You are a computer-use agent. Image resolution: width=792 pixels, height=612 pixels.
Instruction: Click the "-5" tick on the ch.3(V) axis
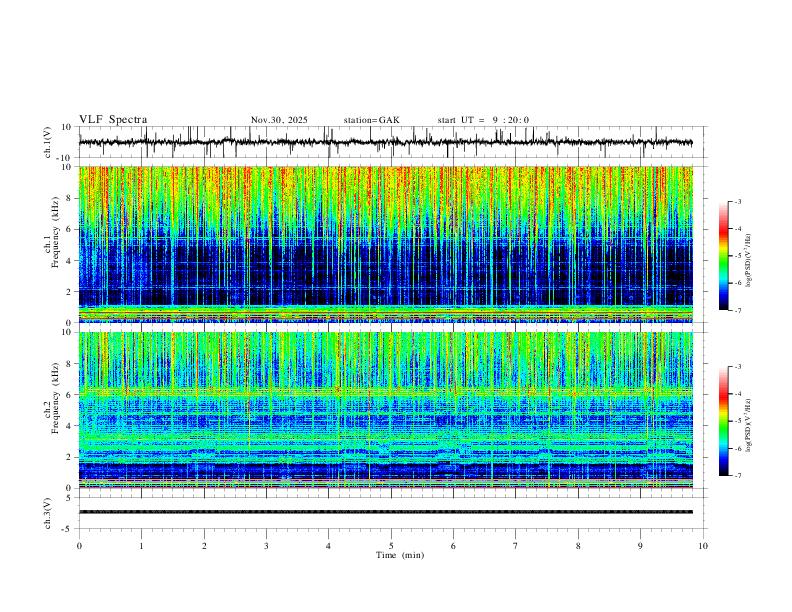click(67, 529)
